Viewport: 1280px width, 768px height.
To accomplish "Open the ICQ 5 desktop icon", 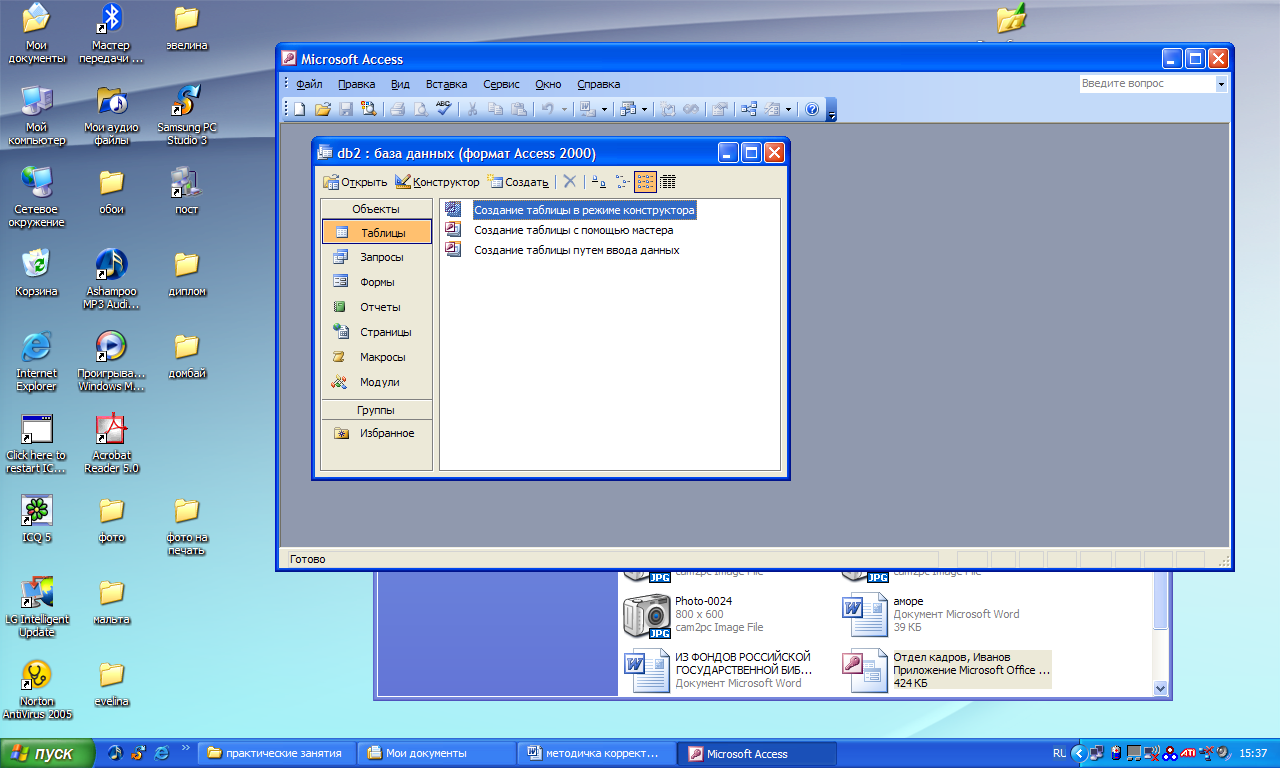I will click(36, 518).
